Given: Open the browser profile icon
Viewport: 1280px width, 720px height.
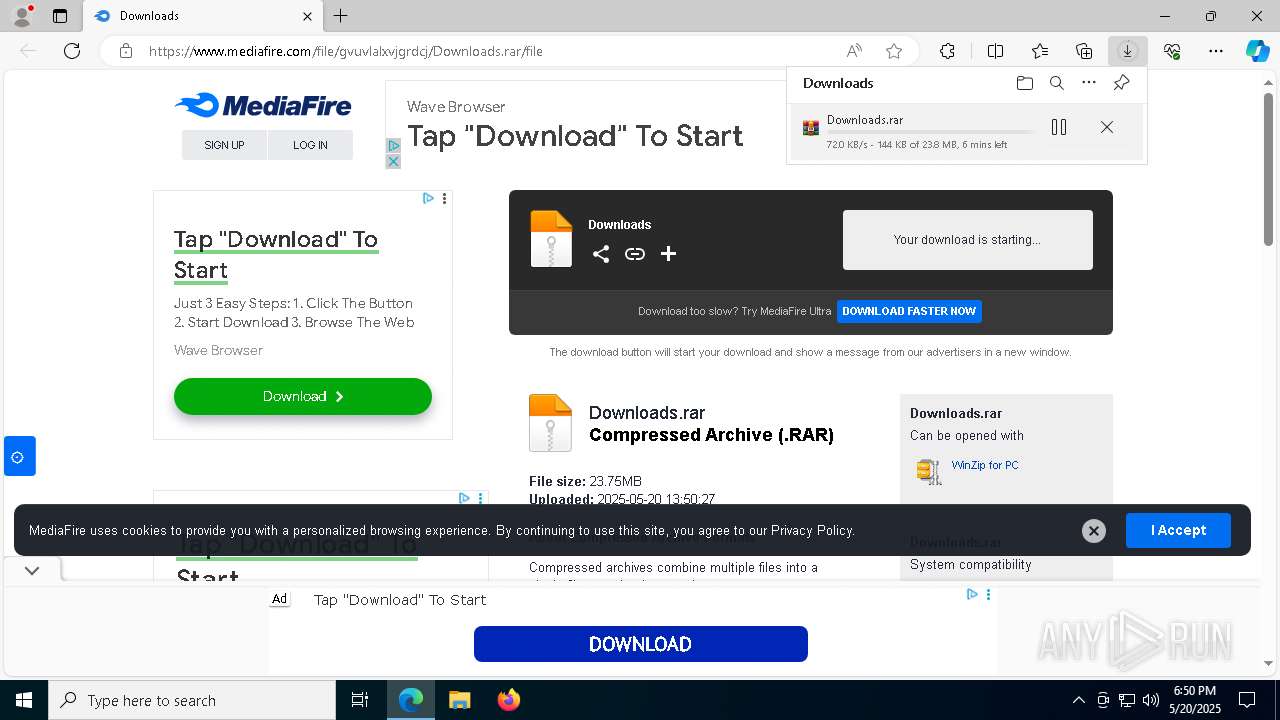Looking at the screenshot, I should 22,16.
